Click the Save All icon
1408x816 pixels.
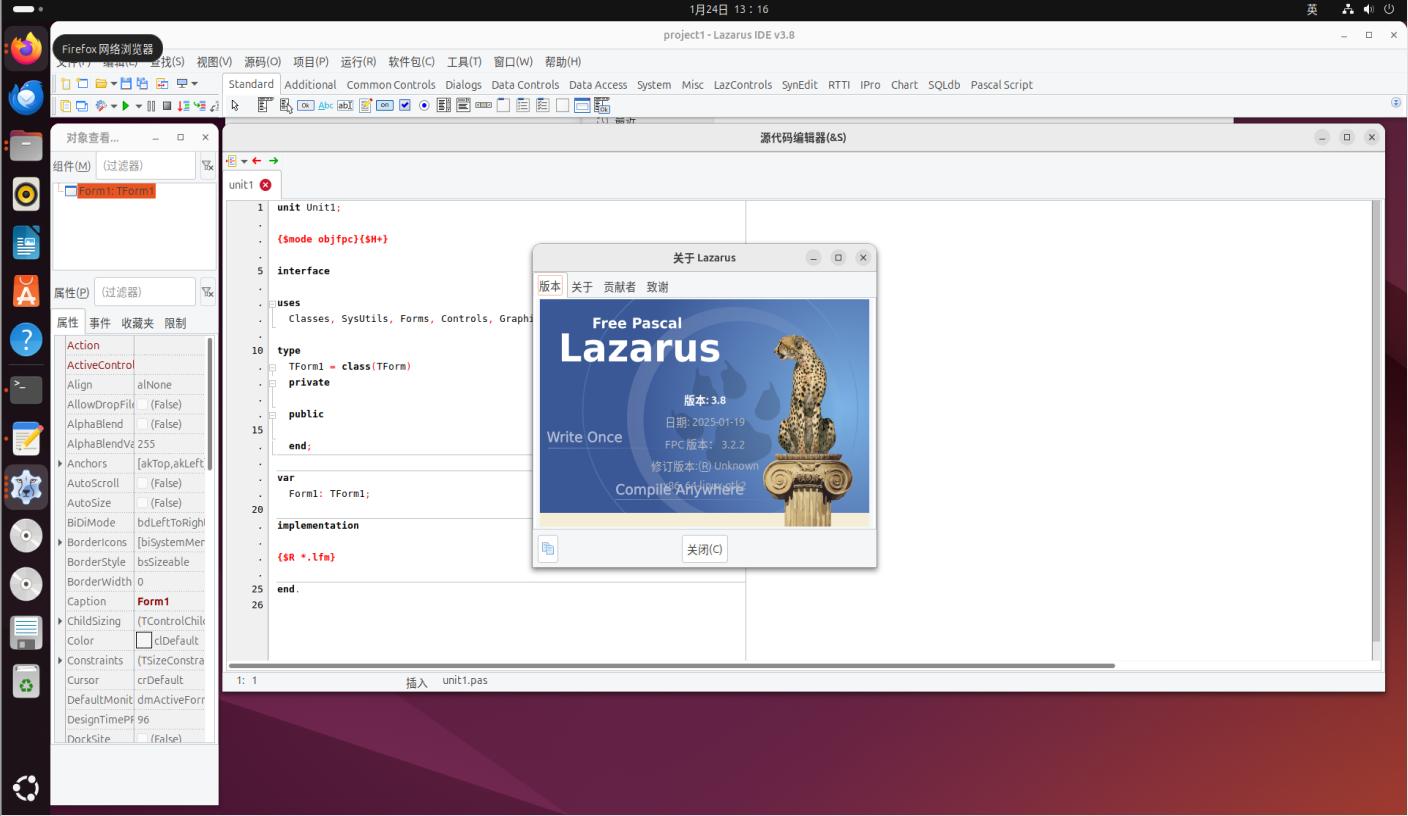(x=142, y=84)
